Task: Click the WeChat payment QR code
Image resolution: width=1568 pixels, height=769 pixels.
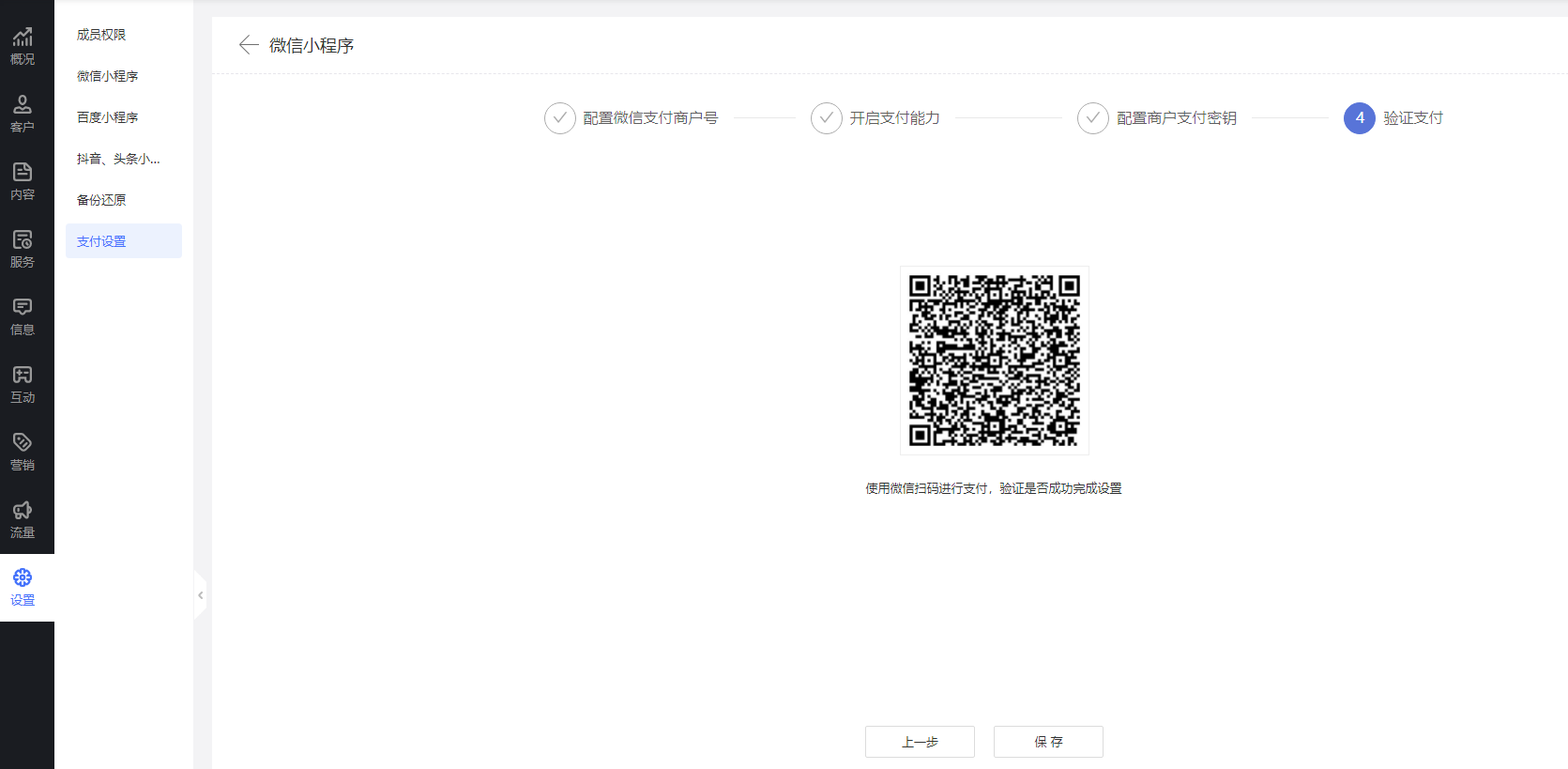Action: (x=995, y=361)
